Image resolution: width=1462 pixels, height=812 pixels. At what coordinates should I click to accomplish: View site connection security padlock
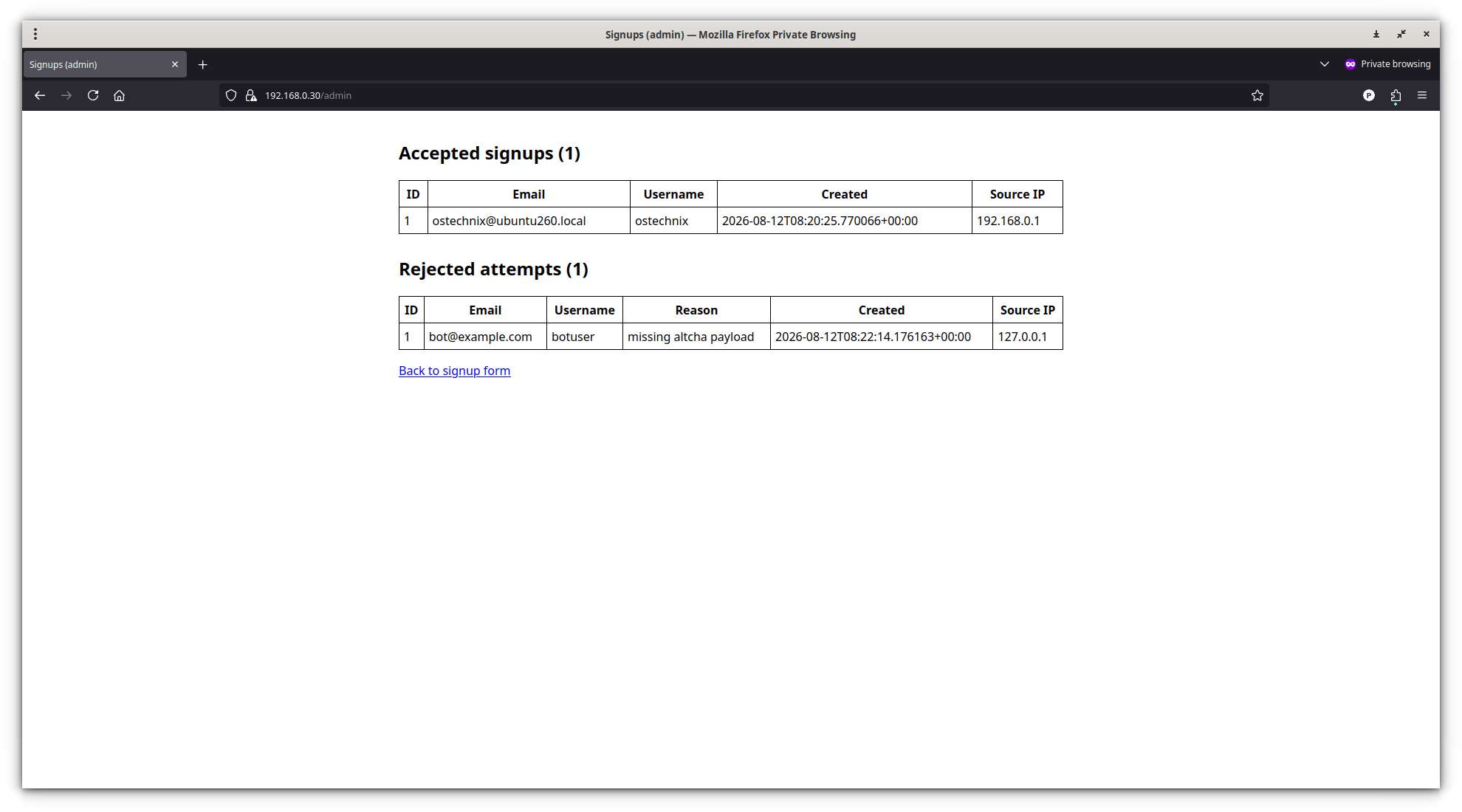point(251,95)
